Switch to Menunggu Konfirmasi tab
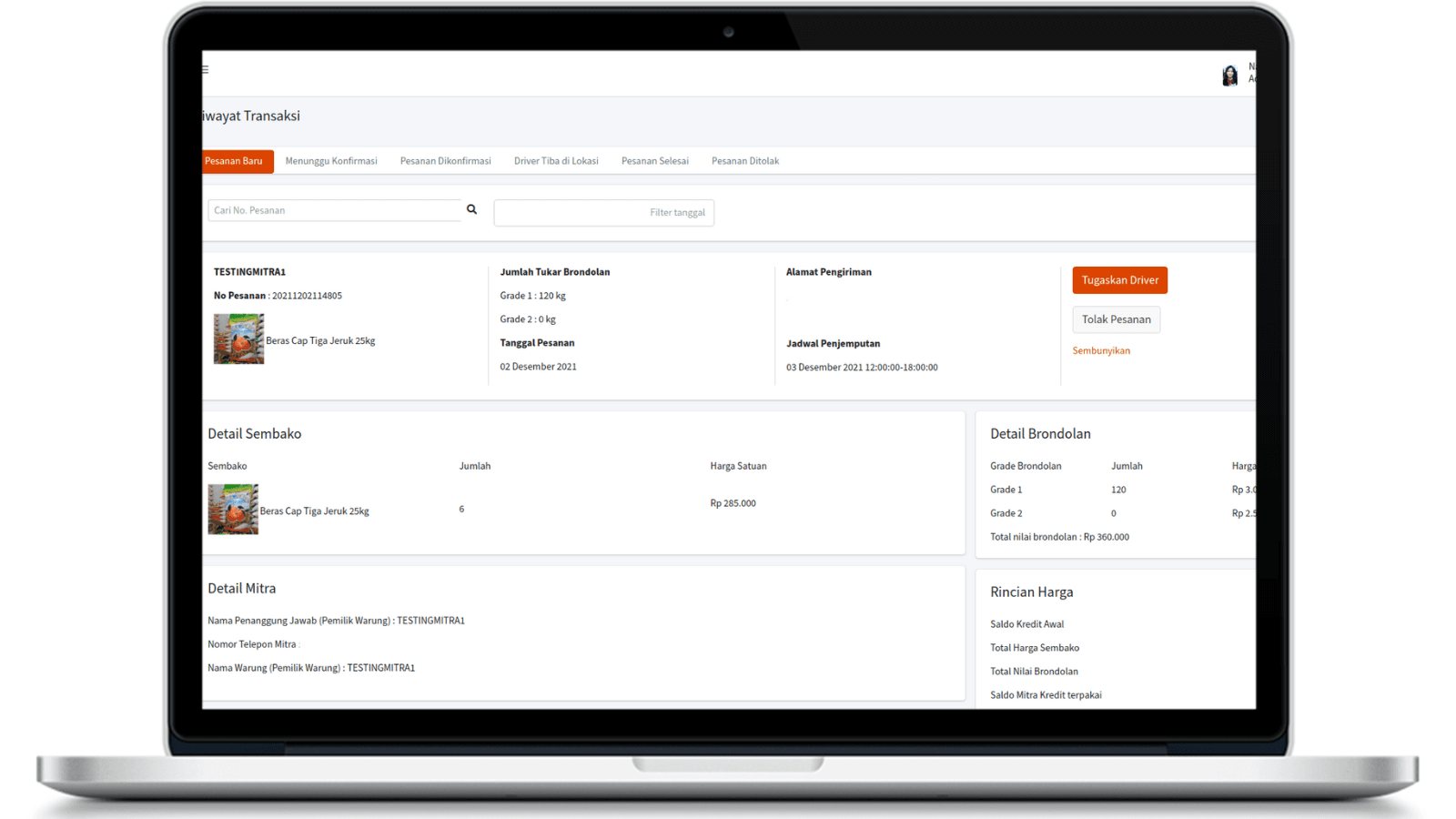Image resolution: width=1456 pixels, height=819 pixels. pos(331,161)
